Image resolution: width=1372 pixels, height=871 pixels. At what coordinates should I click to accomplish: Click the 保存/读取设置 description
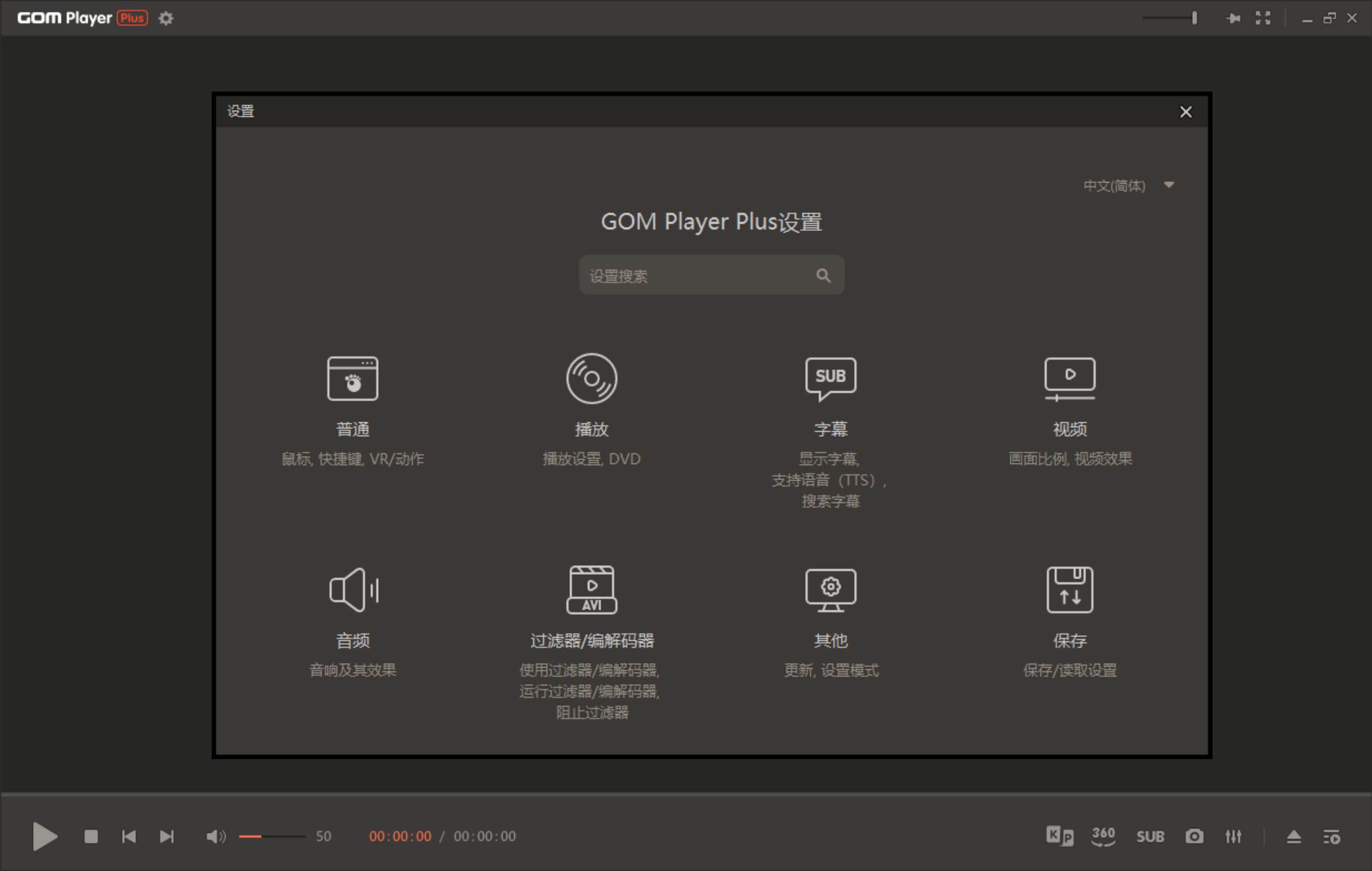pos(1070,670)
